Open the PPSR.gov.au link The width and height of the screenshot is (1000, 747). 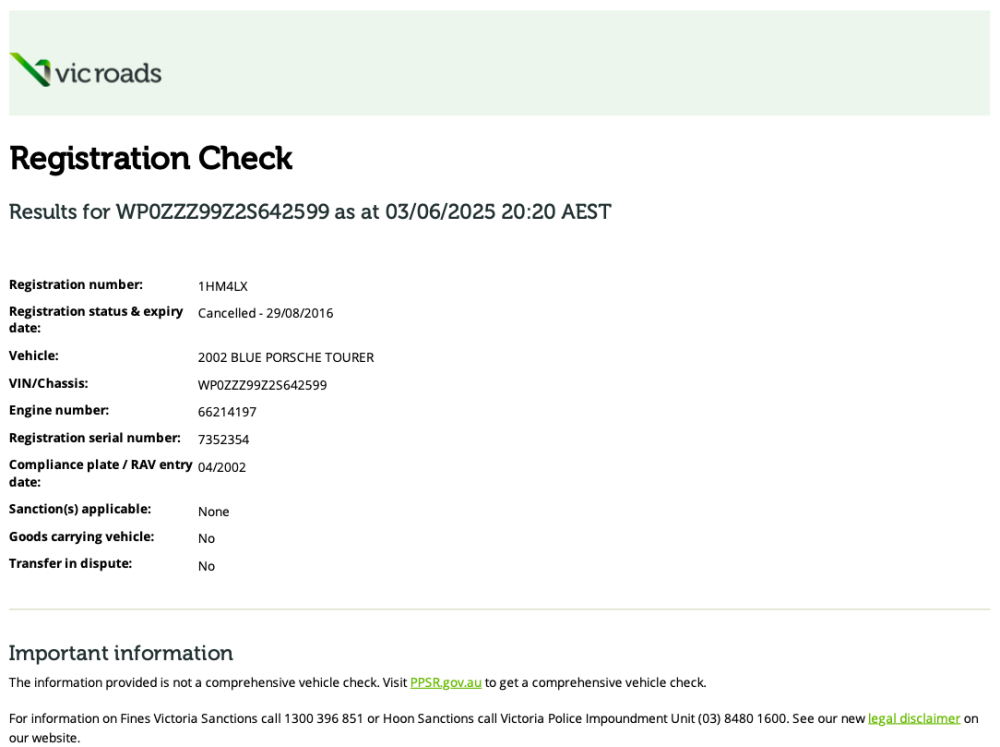tap(446, 683)
